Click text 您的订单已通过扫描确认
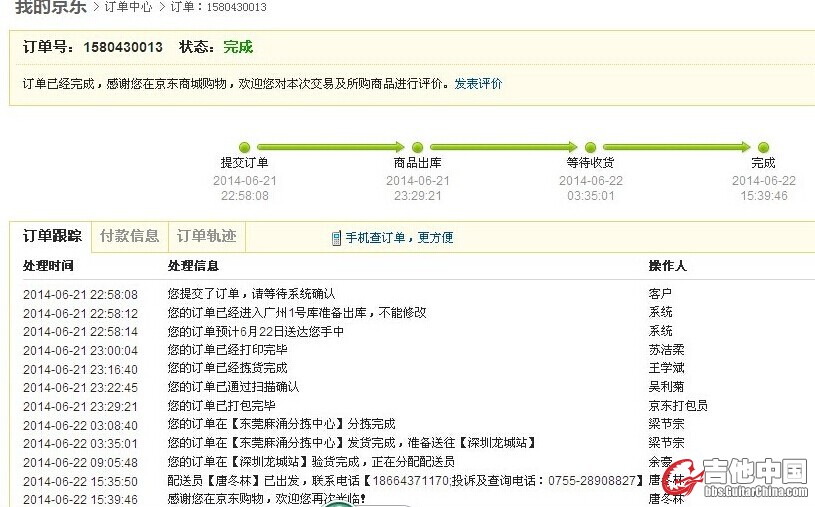This screenshot has height=507, width=815. pyautogui.click(x=233, y=387)
